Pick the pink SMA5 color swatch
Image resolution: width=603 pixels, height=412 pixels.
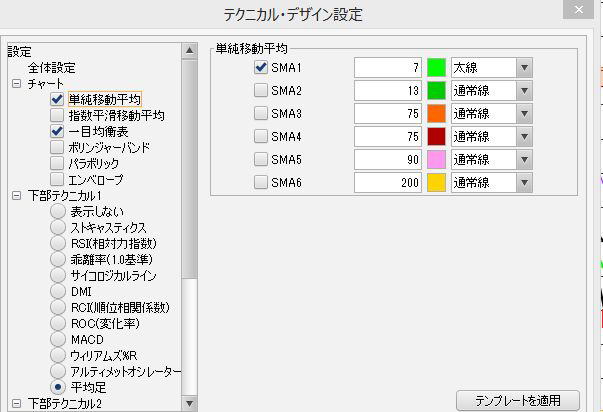pos(436,160)
